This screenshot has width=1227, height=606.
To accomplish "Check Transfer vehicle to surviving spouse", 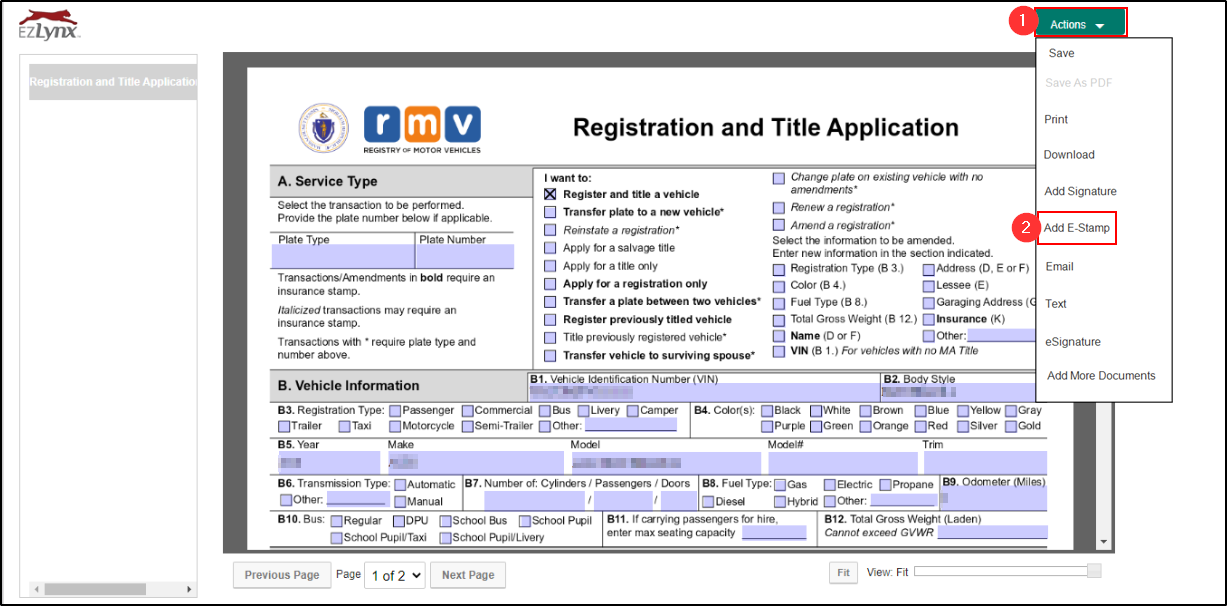I will tap(550, 355).
